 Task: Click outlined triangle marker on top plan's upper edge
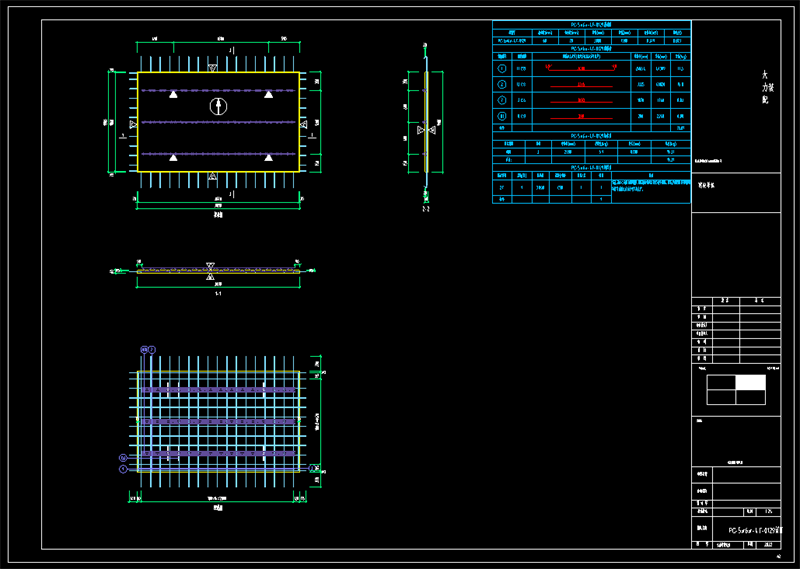213,68
